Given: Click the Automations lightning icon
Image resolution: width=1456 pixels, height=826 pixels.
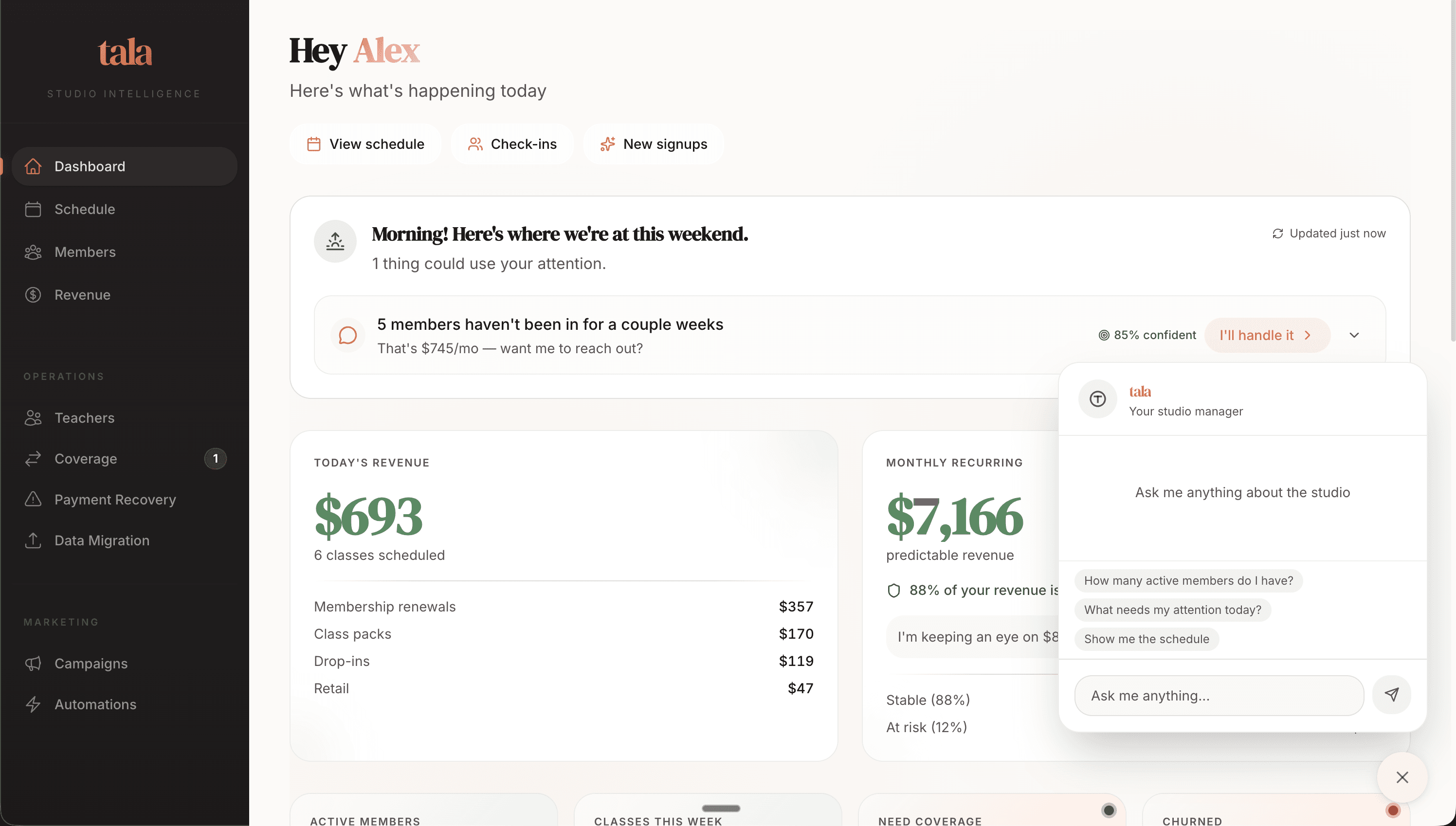Looking at the screenshot, I should pyautogui.click(x=34, y=704).
